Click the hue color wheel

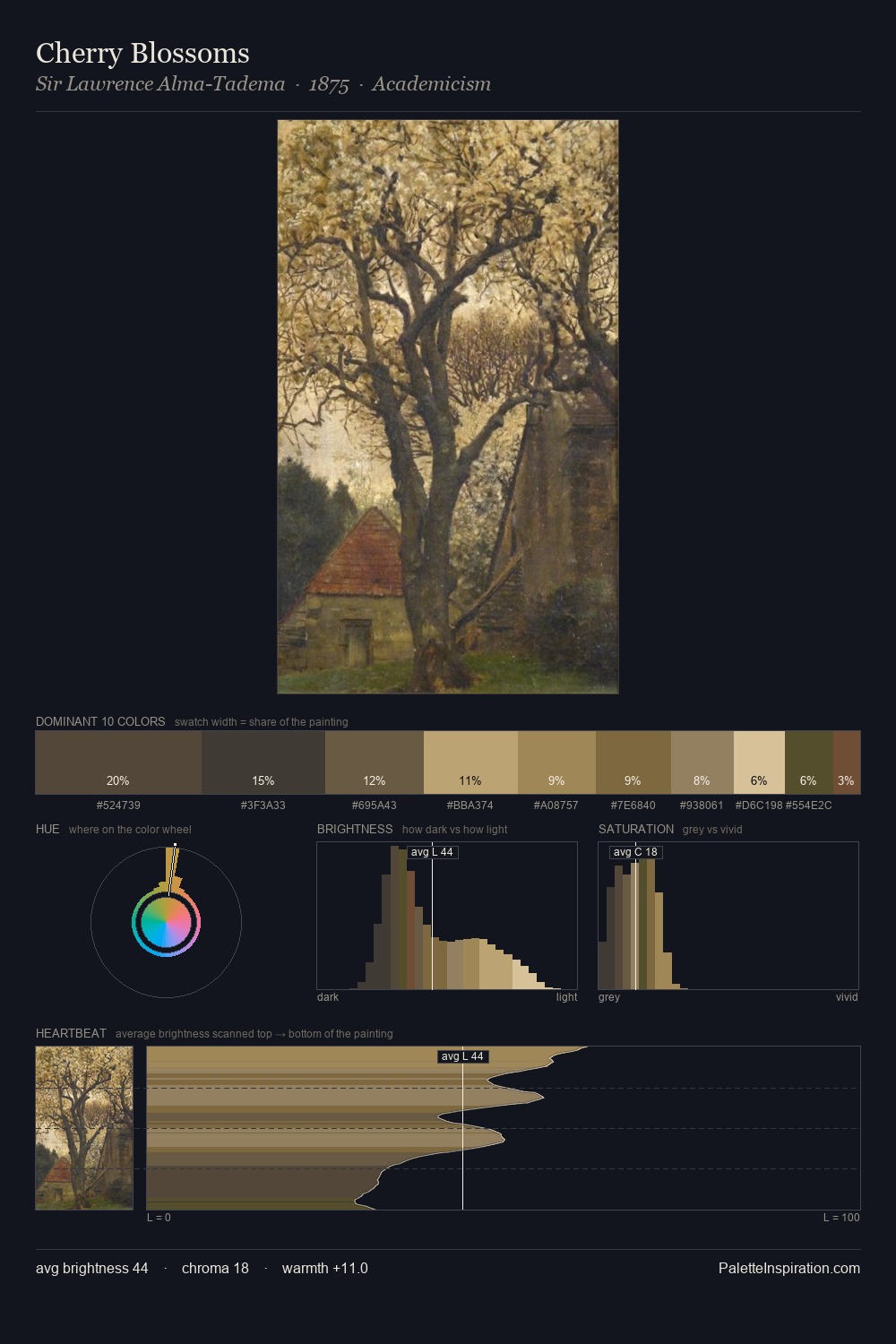click(166, 922)
